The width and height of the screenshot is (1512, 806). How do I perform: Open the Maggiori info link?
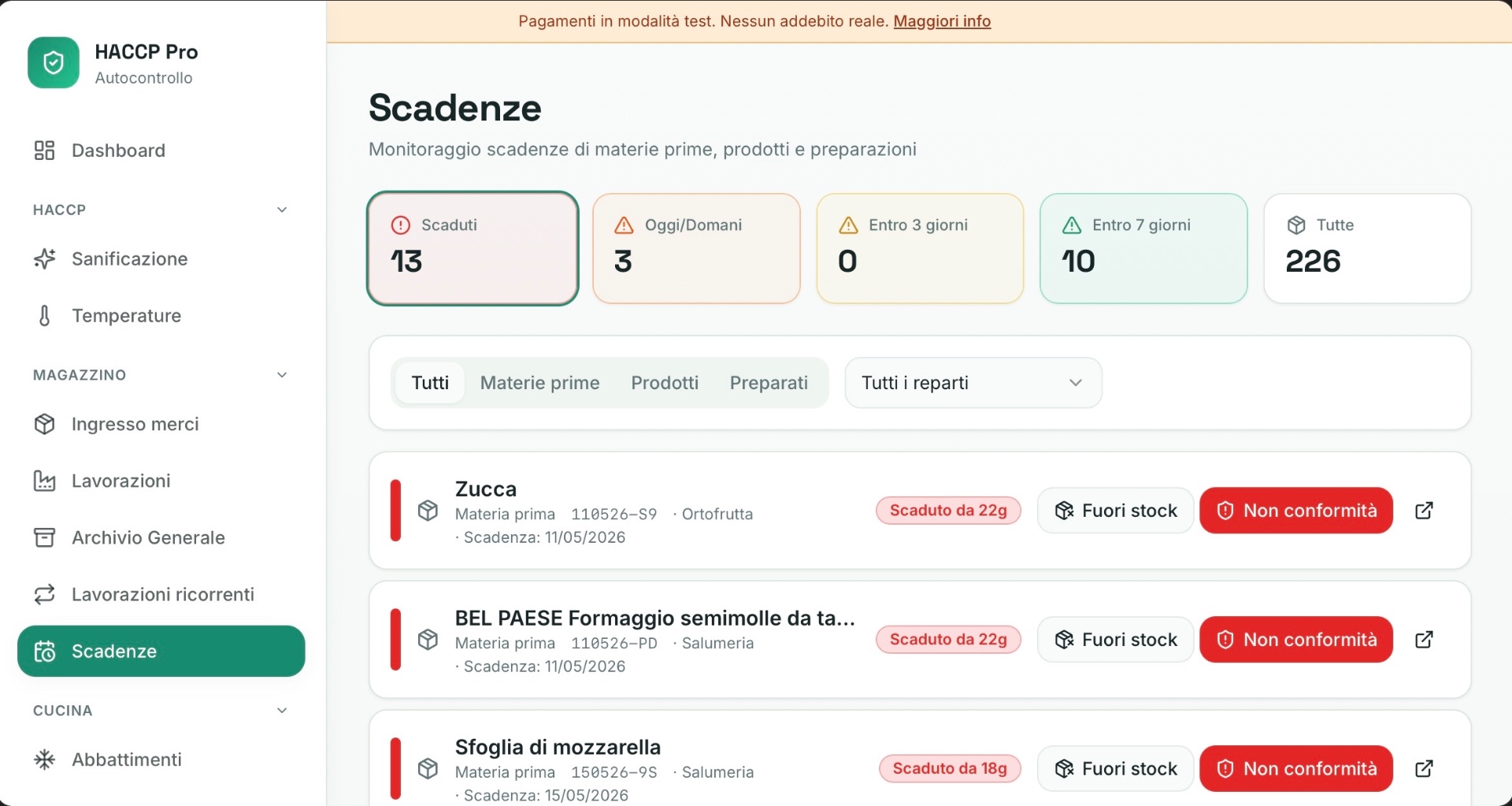click(x=942, y=21)
